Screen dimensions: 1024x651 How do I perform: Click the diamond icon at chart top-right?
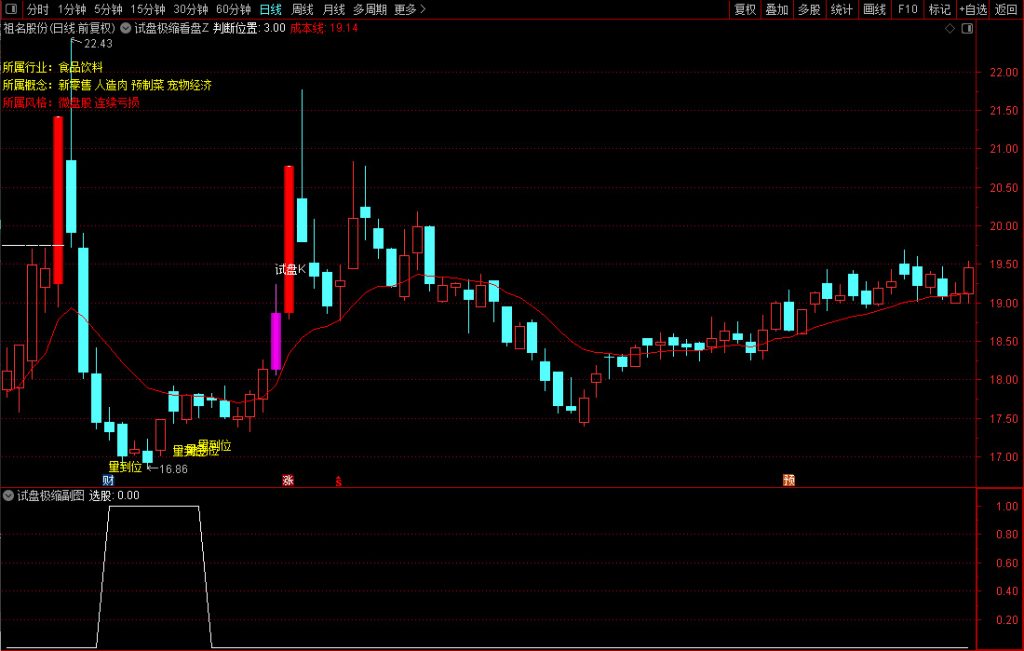coord(949,29)
